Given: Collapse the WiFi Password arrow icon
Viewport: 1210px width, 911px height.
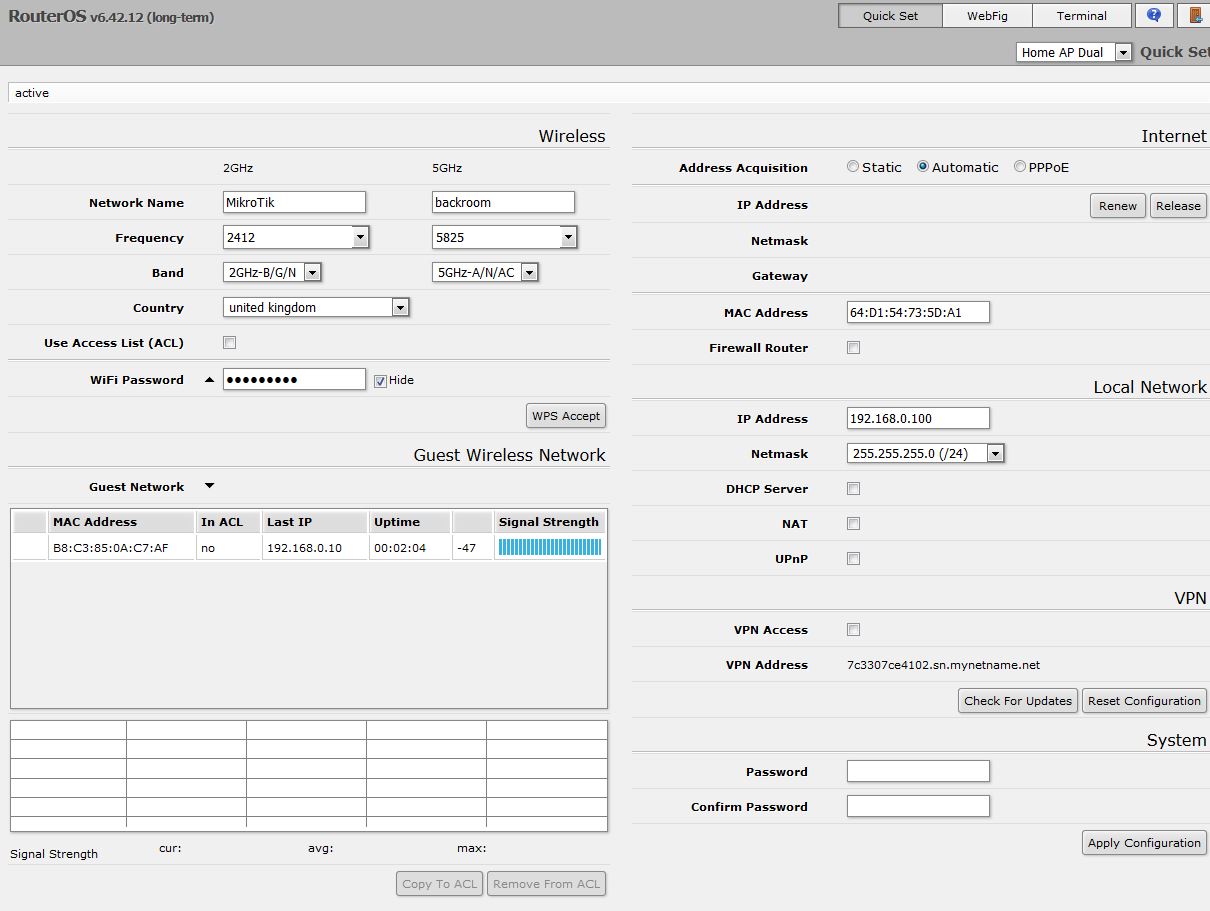Looking at the screenshot, I should pyautogui.click(x=209, y=380).
